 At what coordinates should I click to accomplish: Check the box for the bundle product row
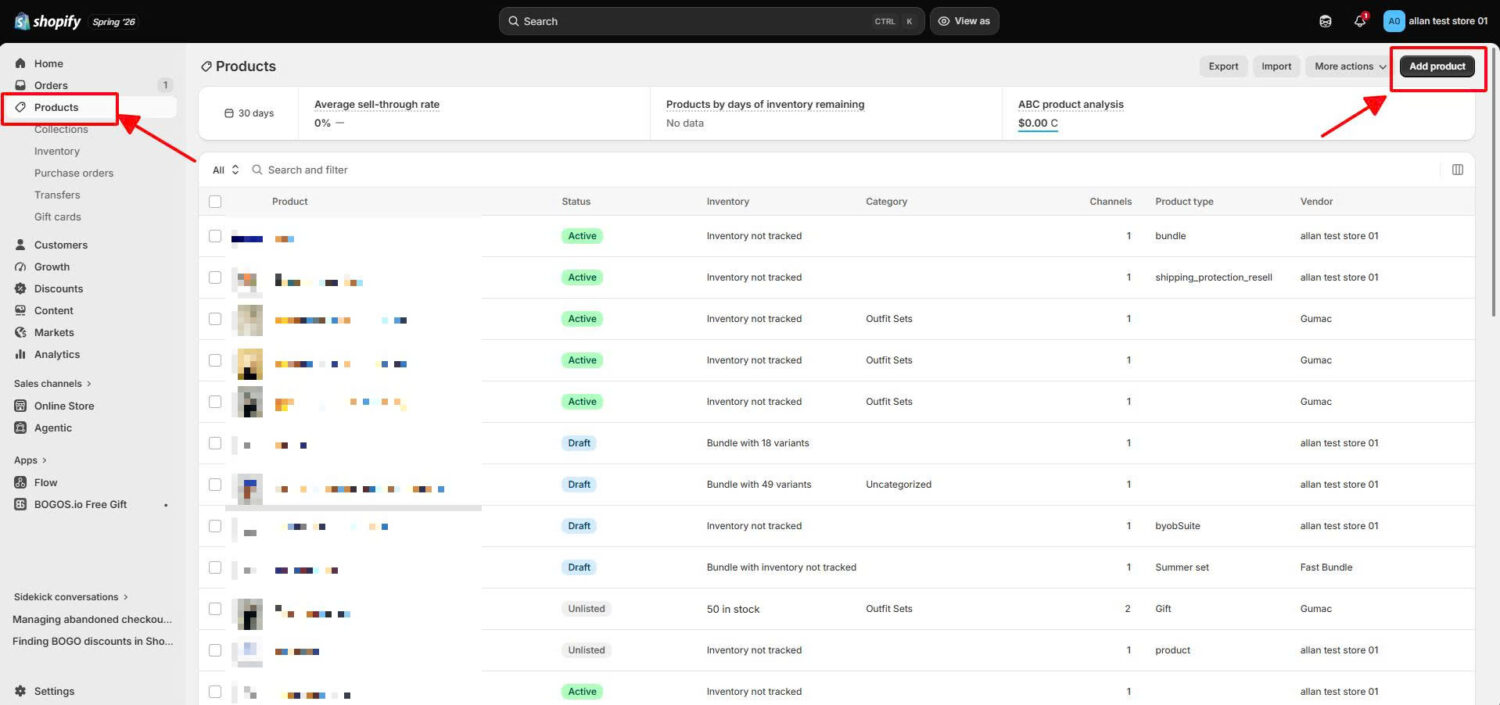coord(215,236)
